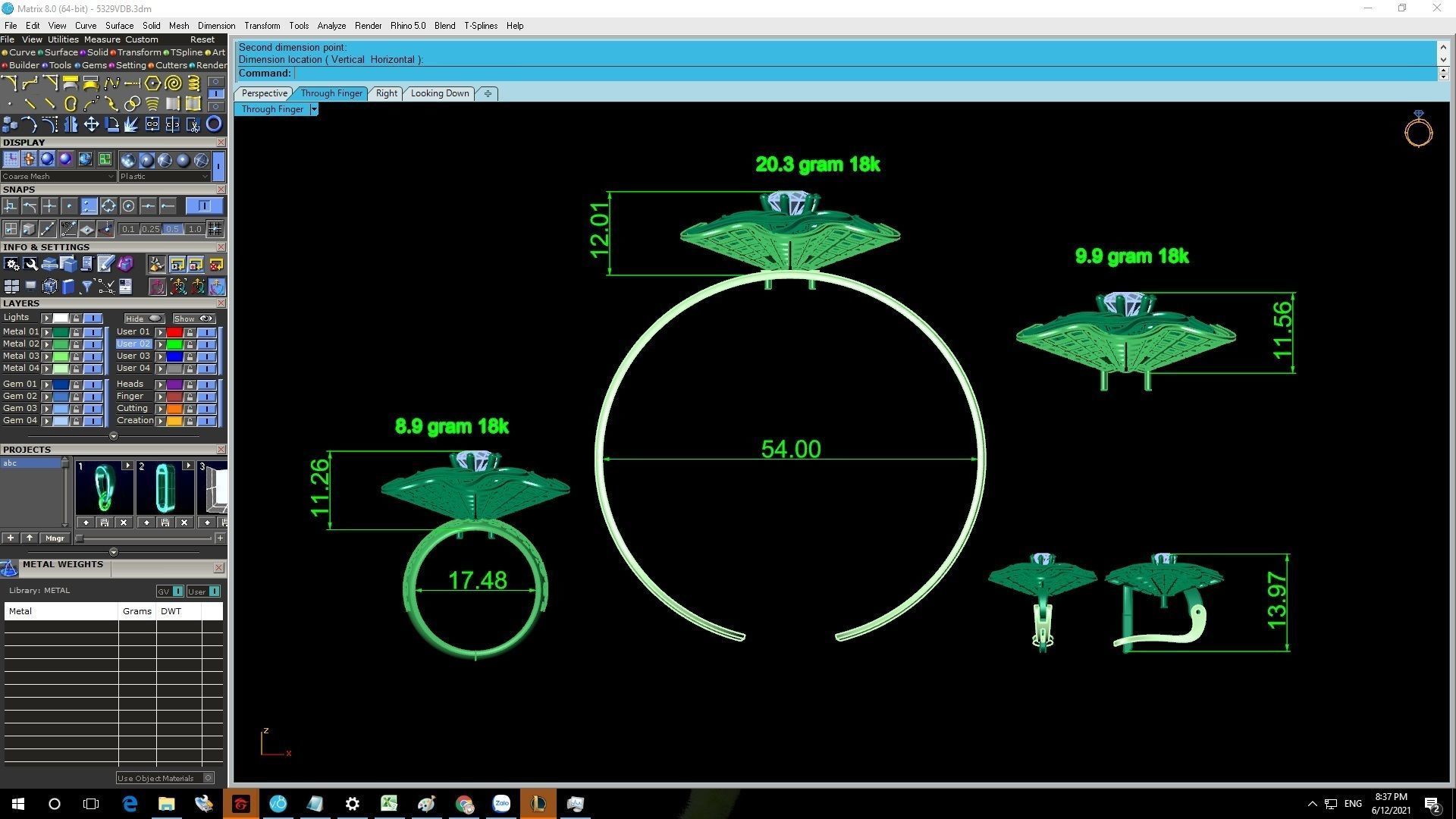Click the Mngr button in Projects
The width and height of the screenshot is (1456, 819).
(55, 538)
